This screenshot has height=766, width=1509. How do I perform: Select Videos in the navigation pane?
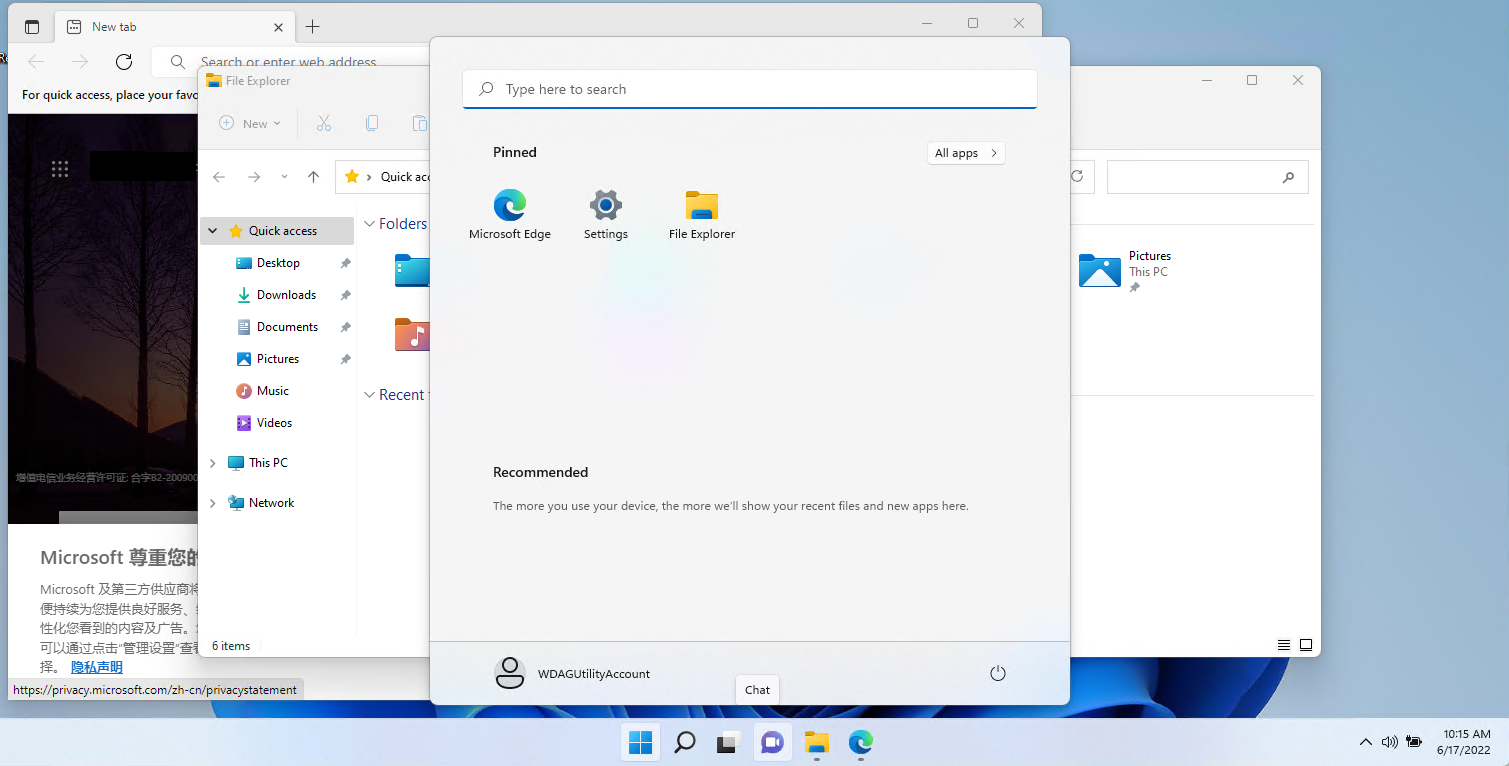274,423
